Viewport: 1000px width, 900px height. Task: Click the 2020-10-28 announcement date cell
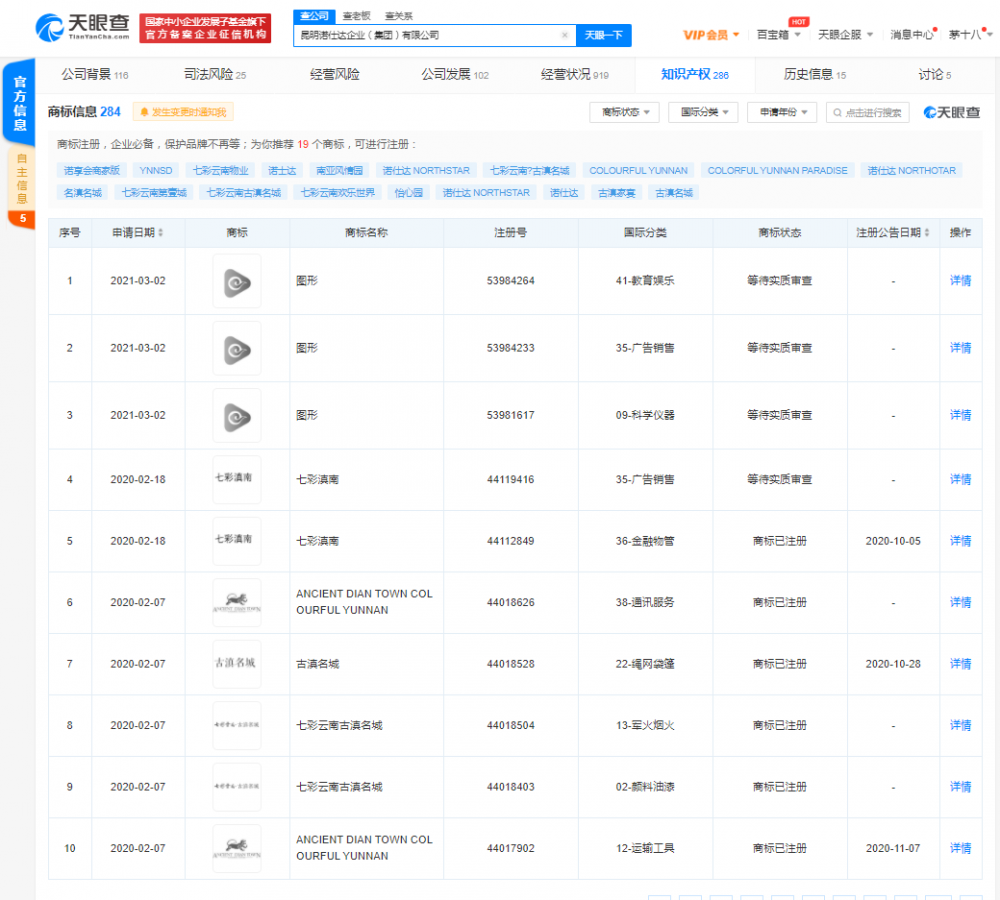(893, 664)
